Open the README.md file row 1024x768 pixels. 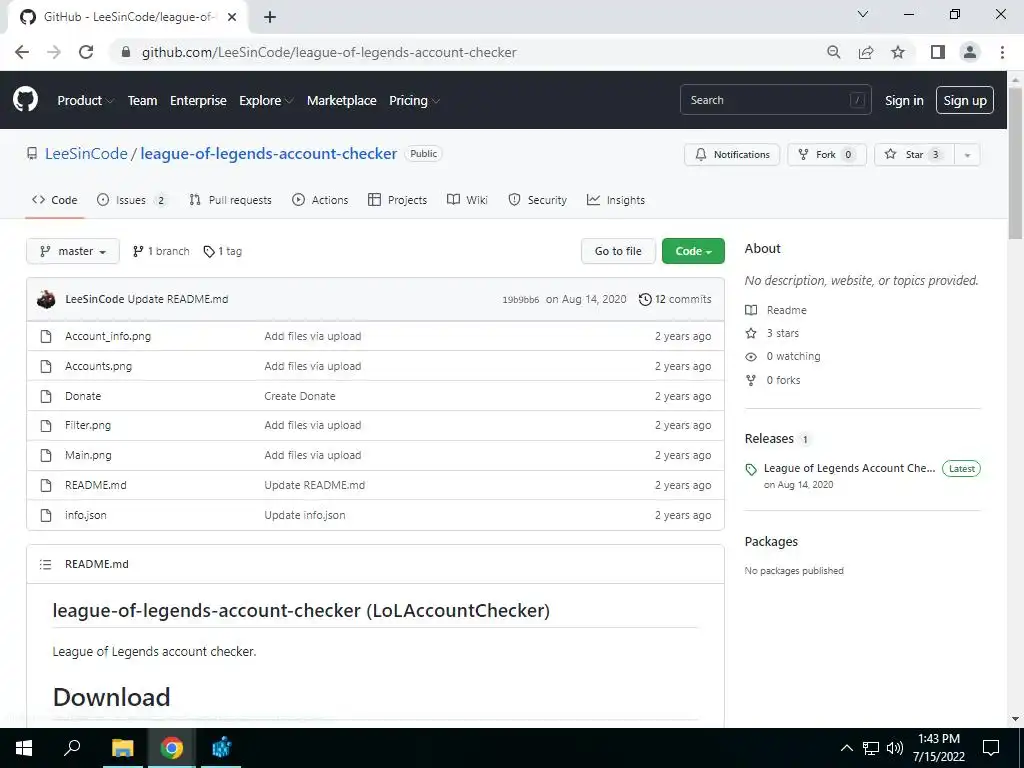376,485
